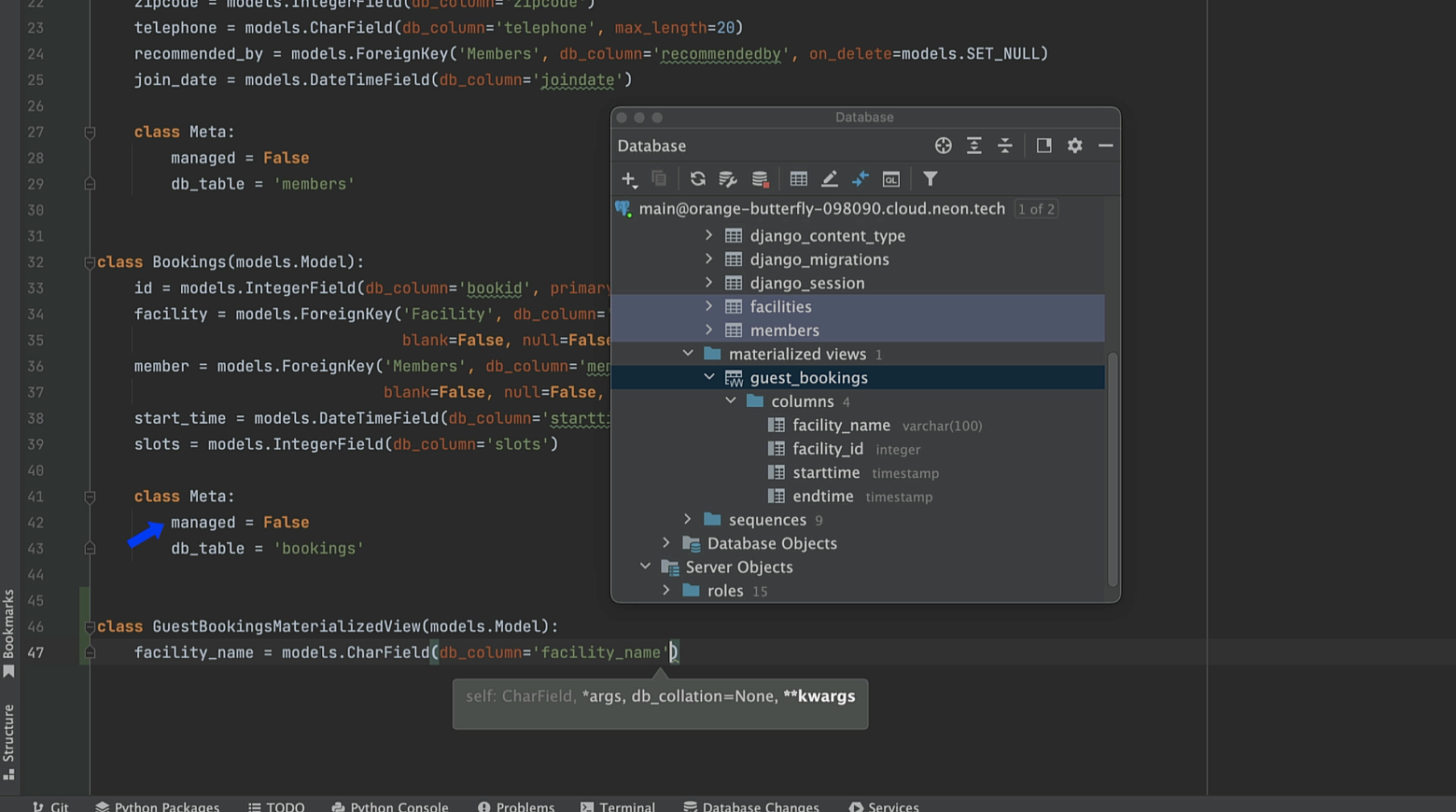Click the View Mode window icon in the Database panel header
Image resolution: width=1456 pixels, height=812 pixels.
click(1044, 146)
